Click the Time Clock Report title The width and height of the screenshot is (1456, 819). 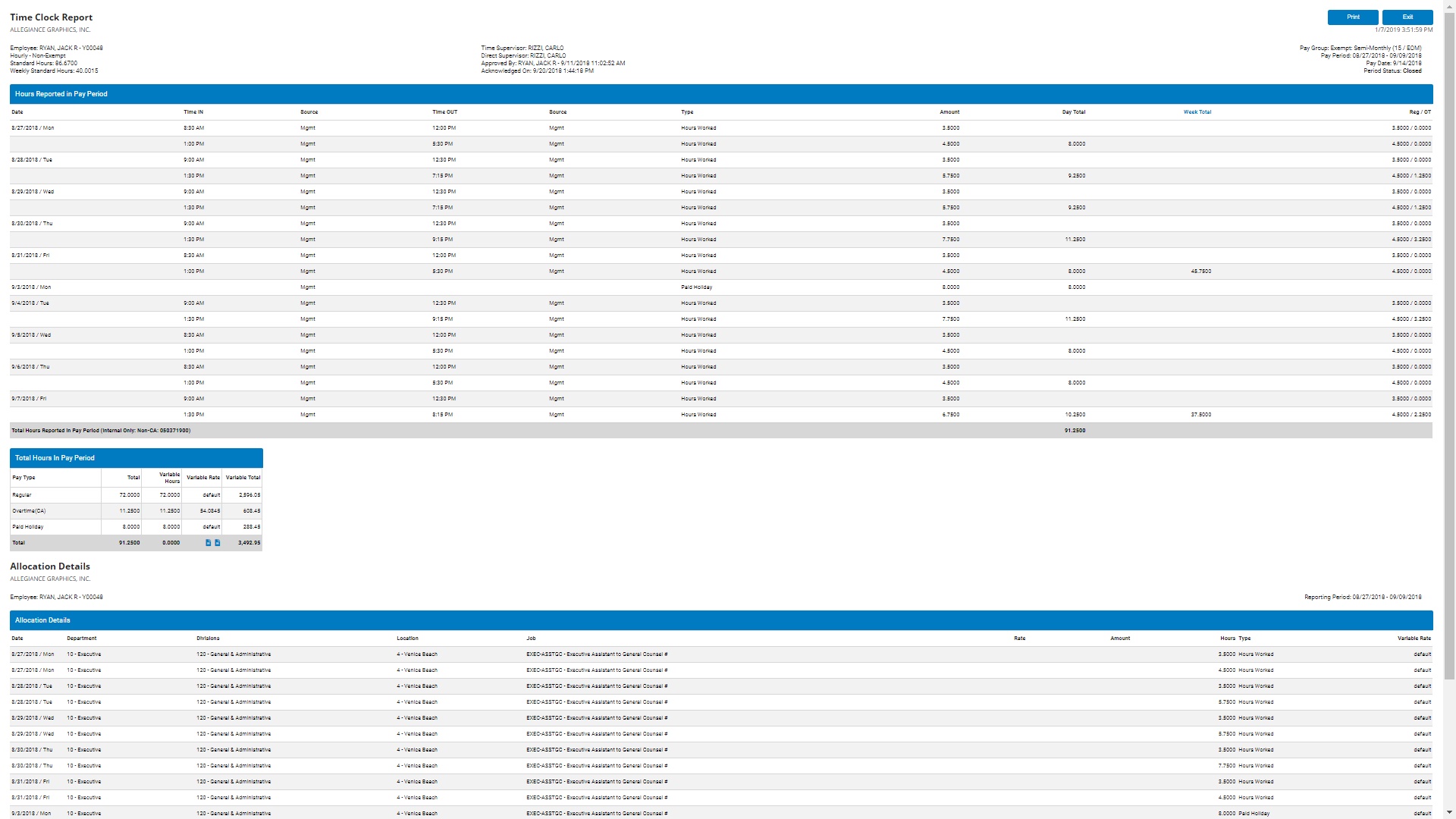tap(52, 17)
